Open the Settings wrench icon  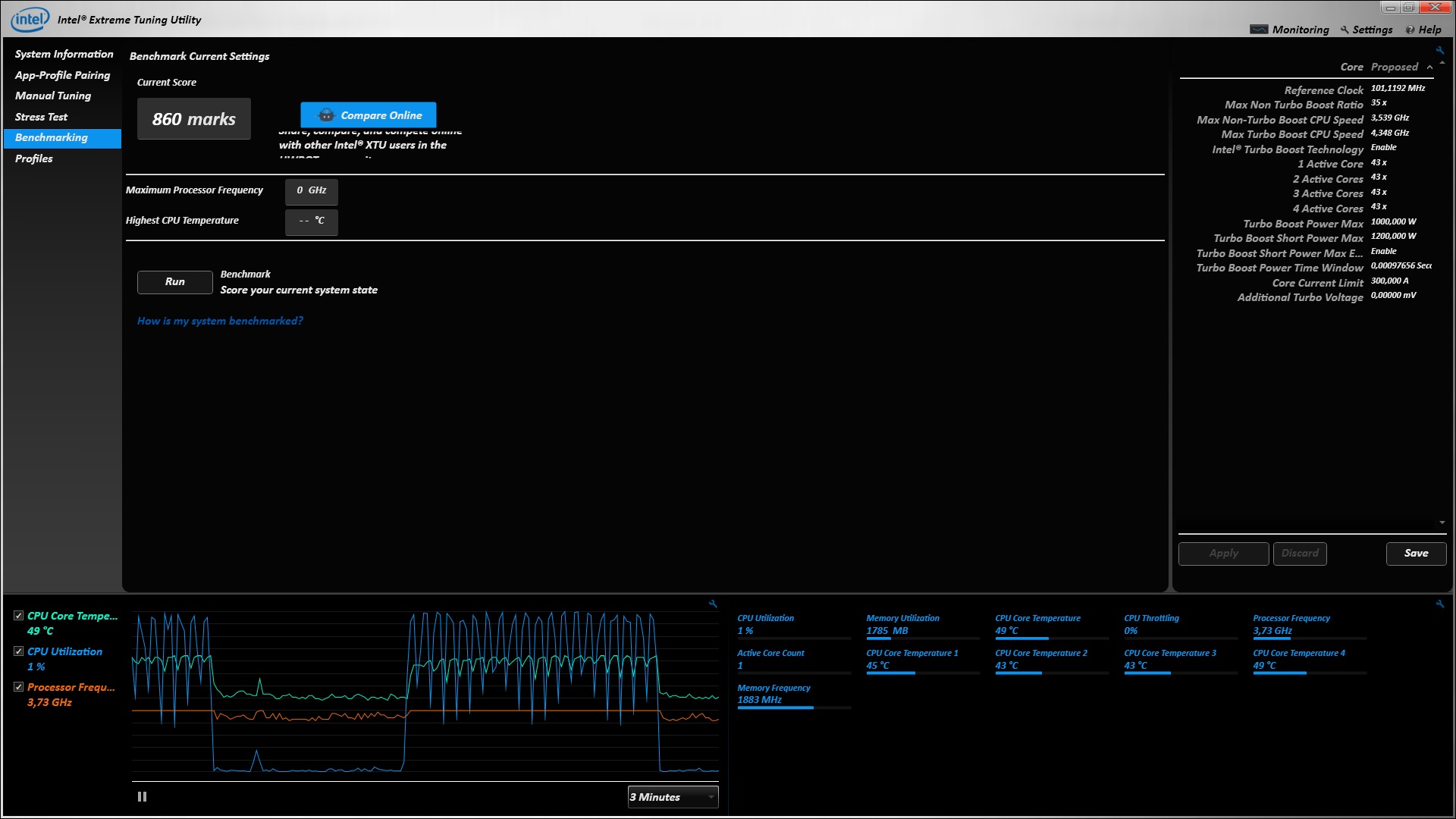click(1345, 30)
